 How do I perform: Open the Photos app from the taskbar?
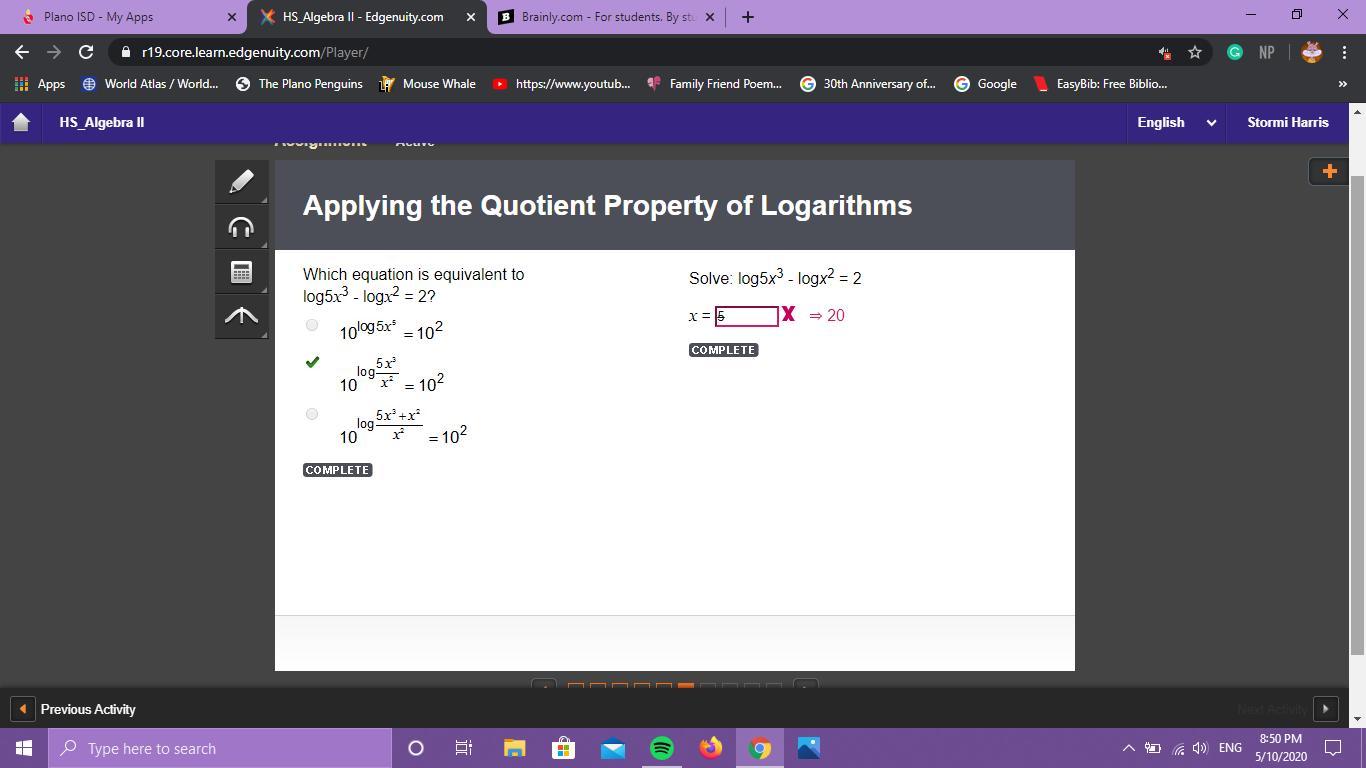(809, 748)
